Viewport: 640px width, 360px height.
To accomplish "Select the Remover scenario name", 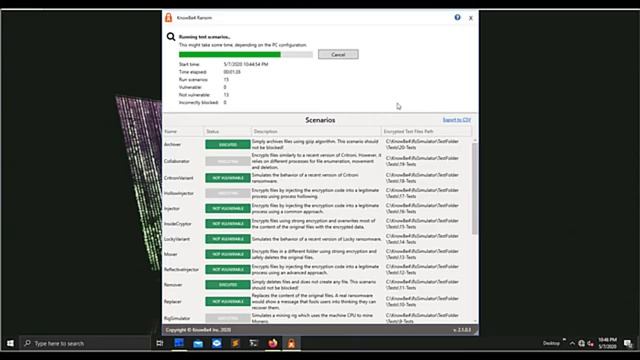I will click(x=173, y=284).
